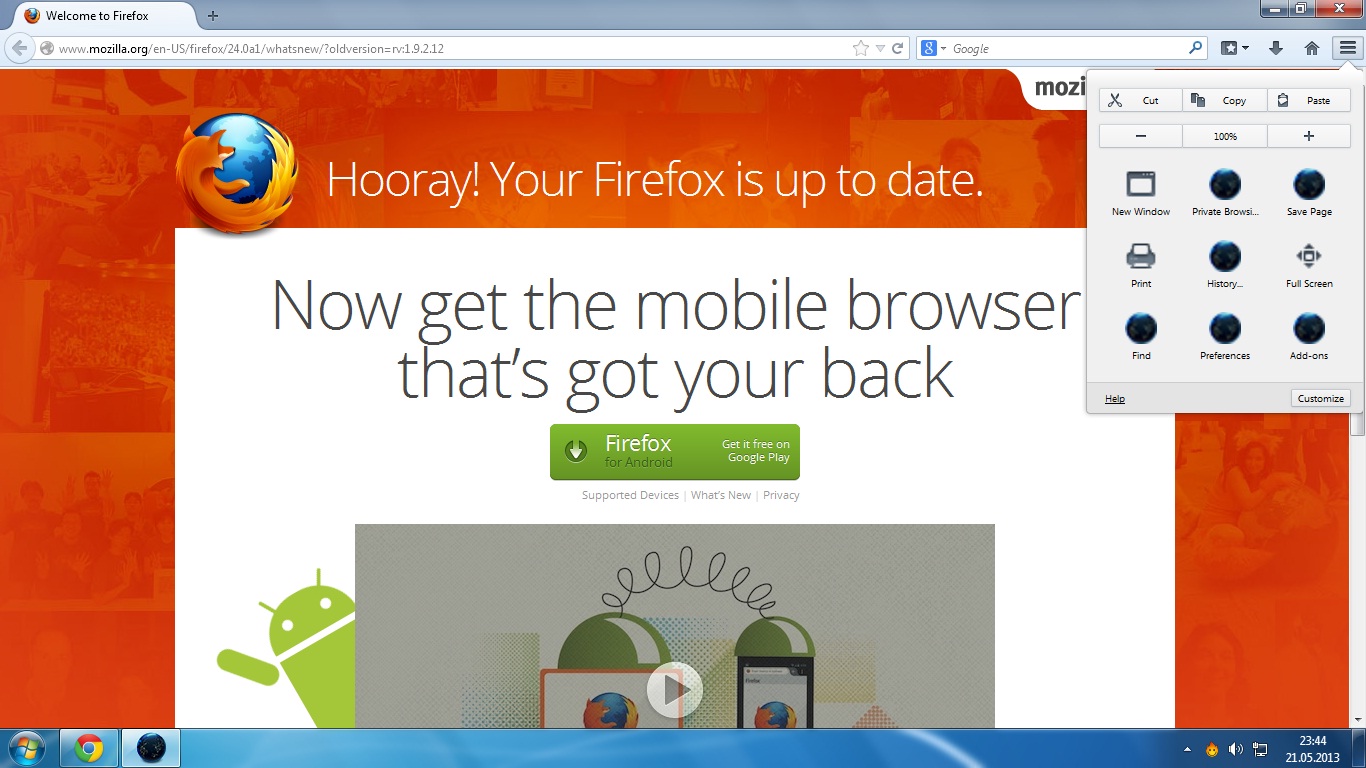Show URL history dropdown arrow
This screenshot has height=768, width=1366.
pyautogui.click(x=880, y=48)
